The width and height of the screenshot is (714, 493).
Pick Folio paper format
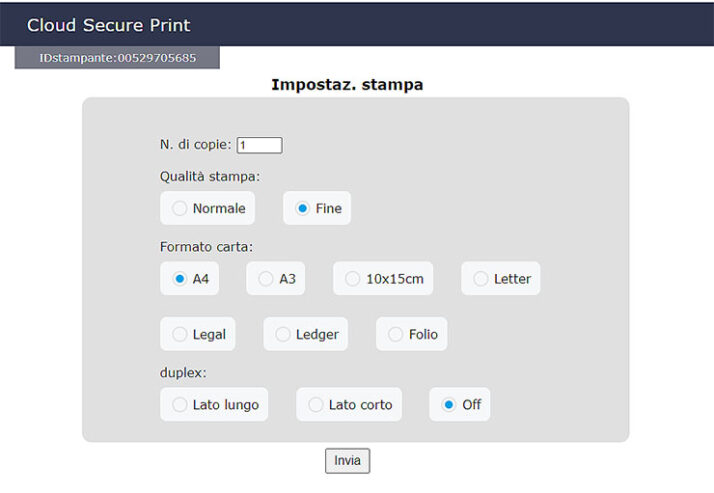(x=396, y=335)
